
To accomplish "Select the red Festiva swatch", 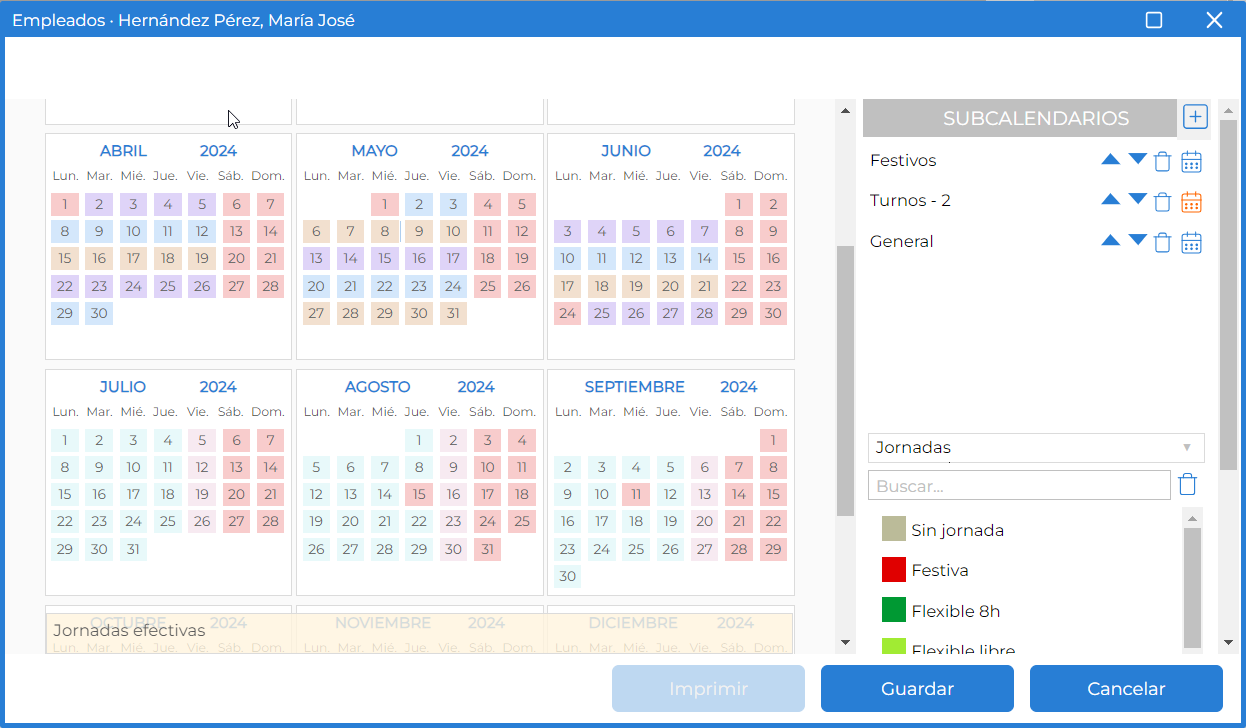I will click(x=893, y=570).
